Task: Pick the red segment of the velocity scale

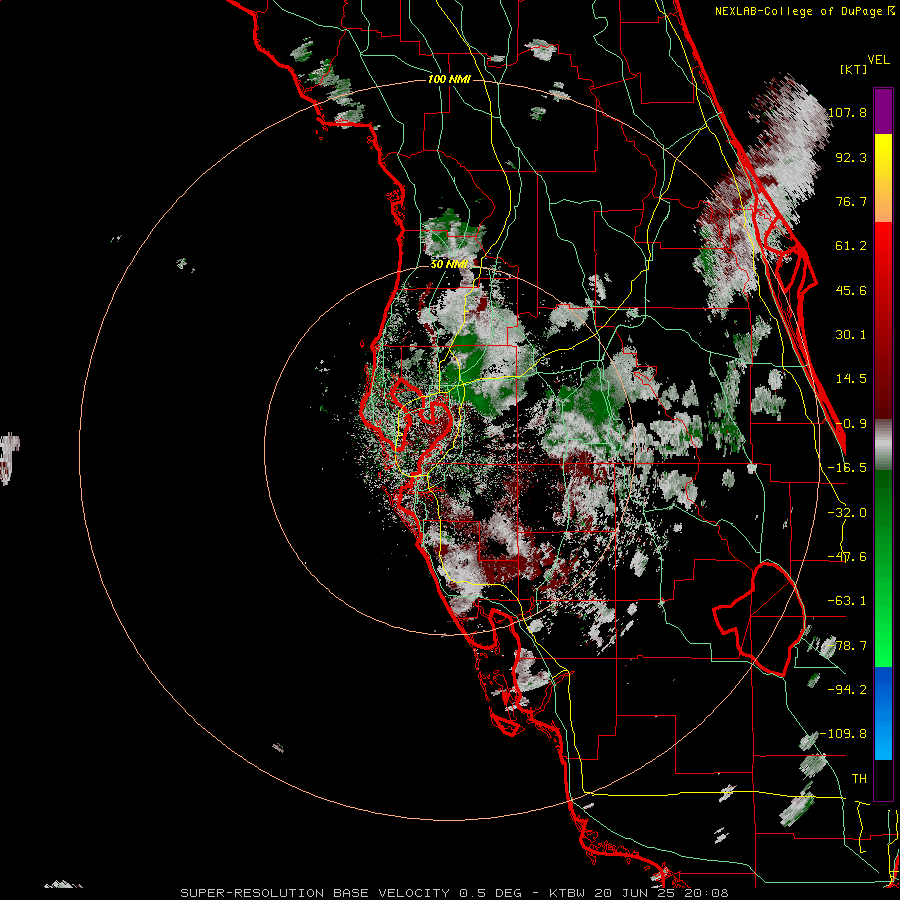Action: pyautogui.click(x=883, y=320)
